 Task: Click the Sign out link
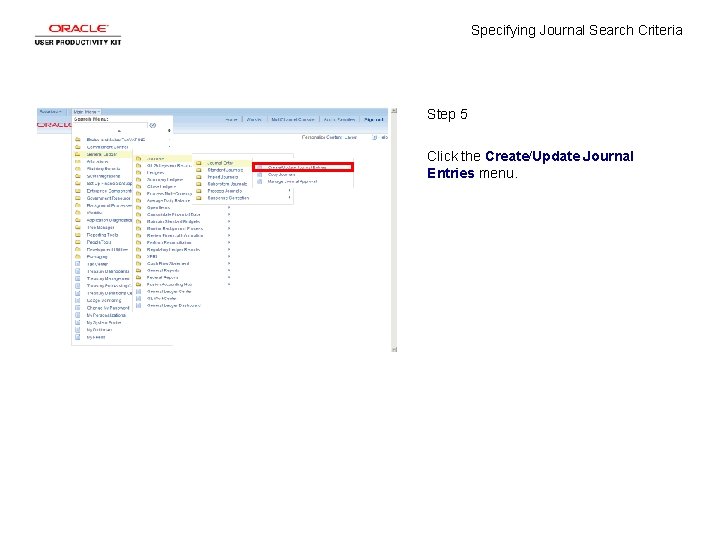[x=373, y=119]
